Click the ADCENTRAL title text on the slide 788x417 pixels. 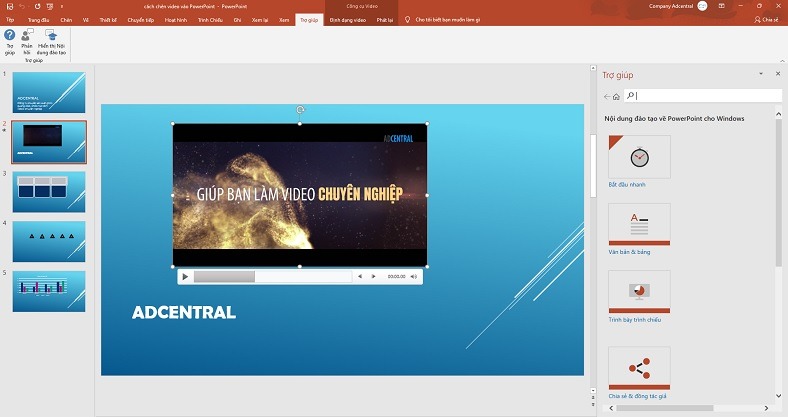click(184, 312)
